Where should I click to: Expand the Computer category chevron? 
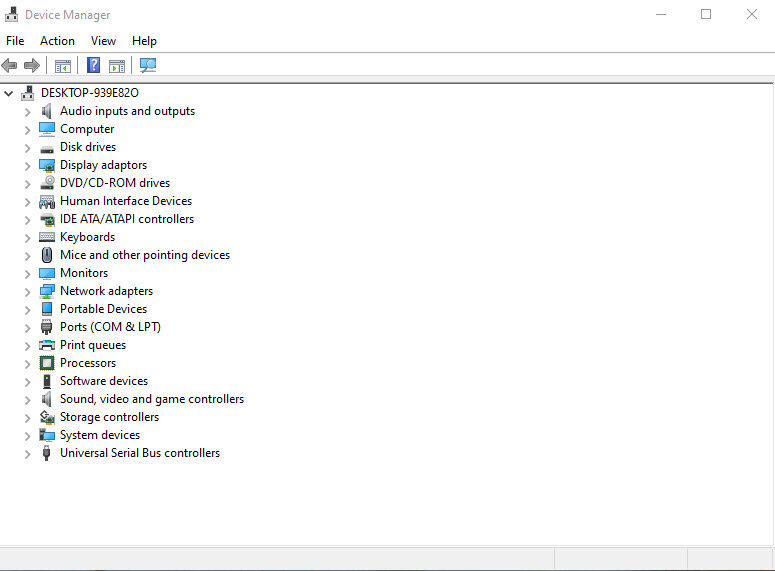(28, 130)
